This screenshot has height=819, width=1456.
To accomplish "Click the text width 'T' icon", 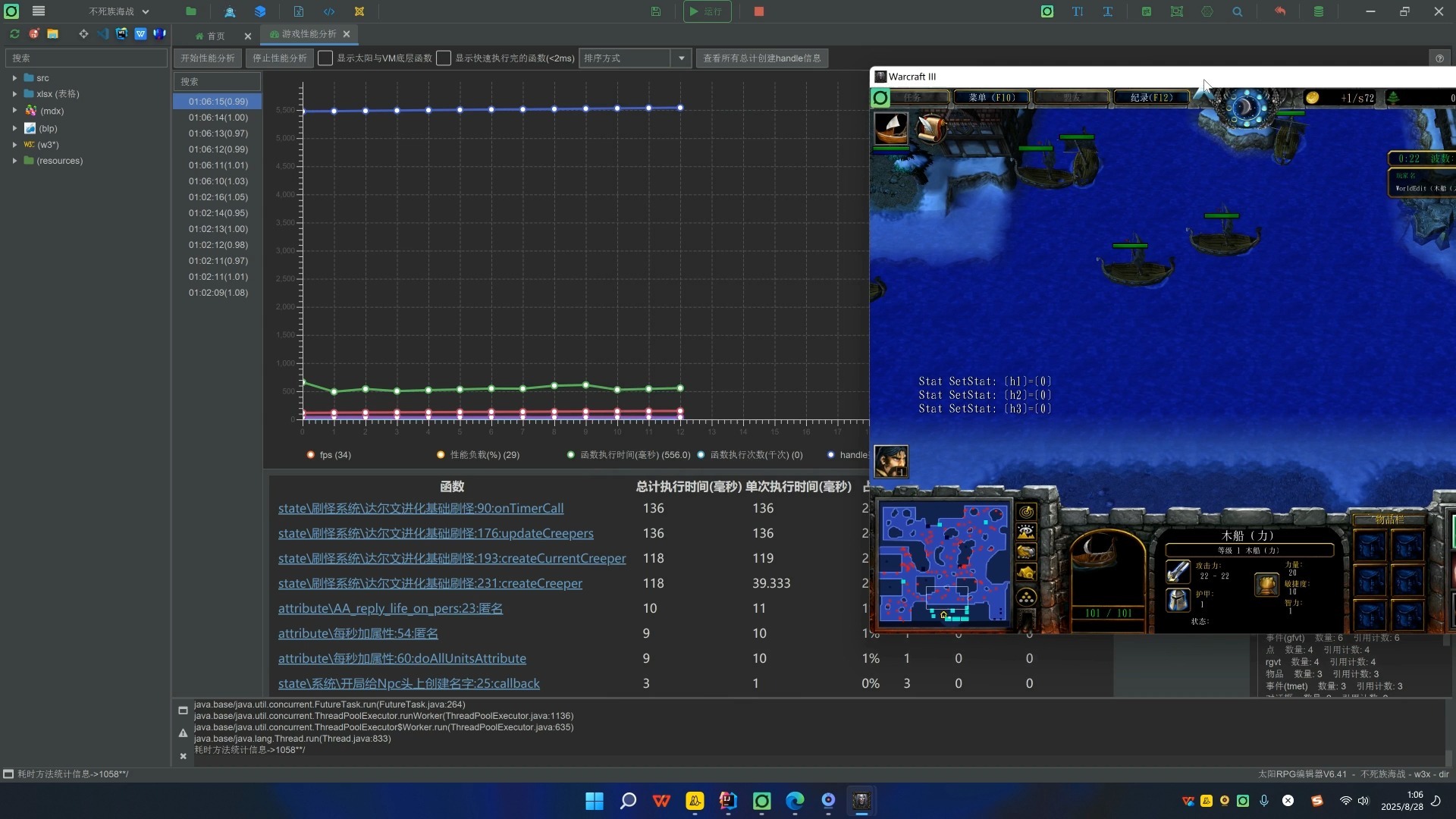I will [1108, 11].
